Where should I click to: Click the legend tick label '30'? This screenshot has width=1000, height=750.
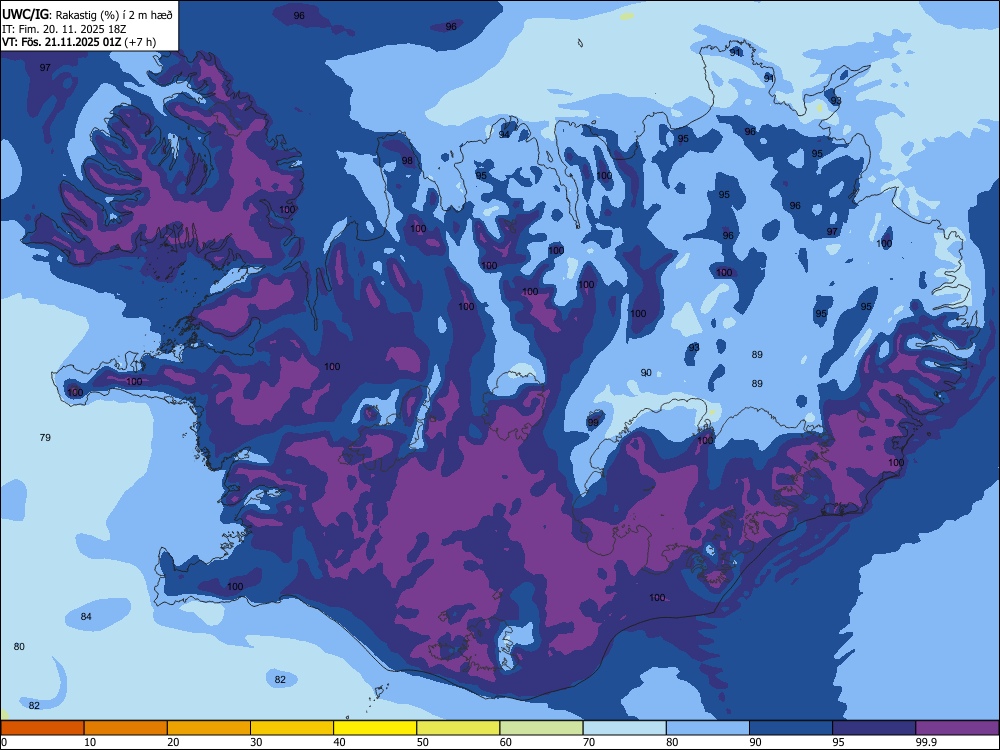tap(256, 742)
